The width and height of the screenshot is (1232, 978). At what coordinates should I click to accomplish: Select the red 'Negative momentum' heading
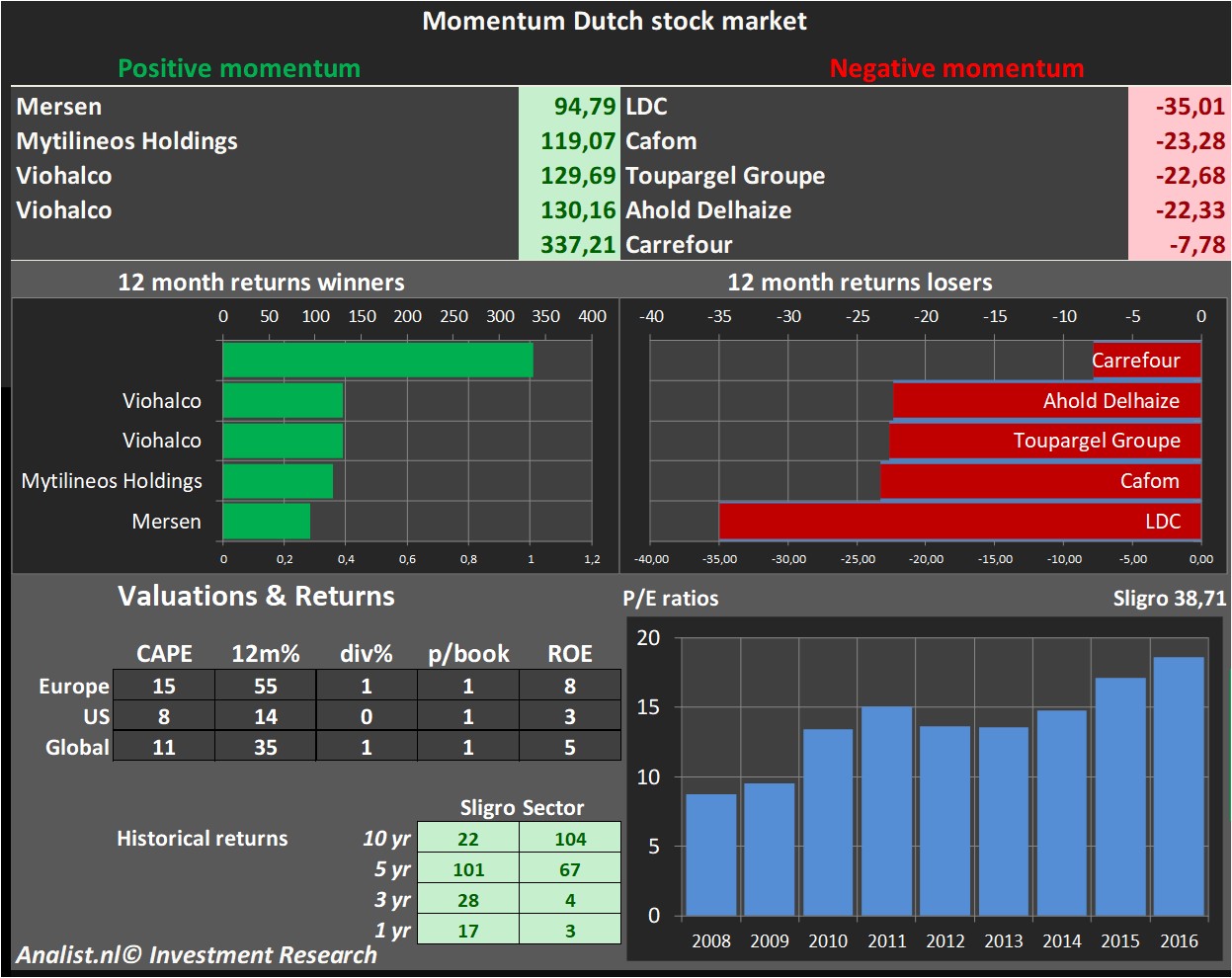(956, 68)
